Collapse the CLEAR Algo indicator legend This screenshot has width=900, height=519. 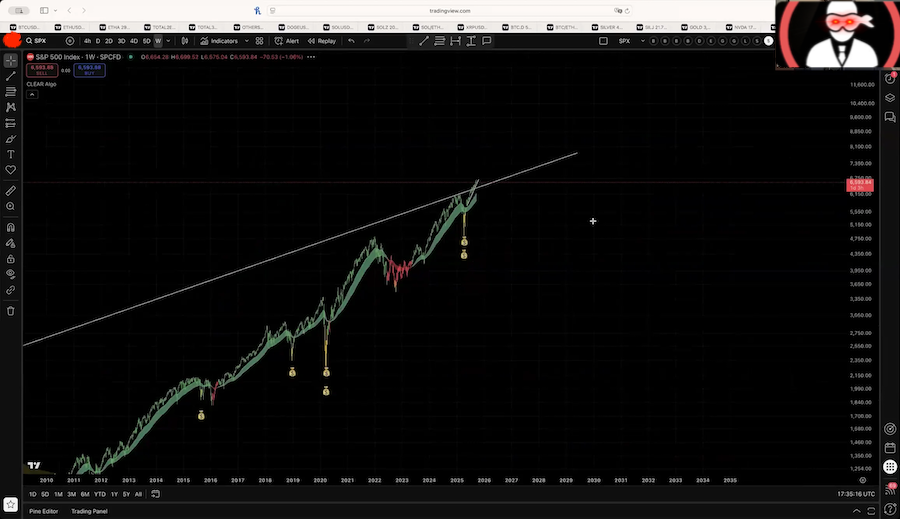[x=32, y=95]
